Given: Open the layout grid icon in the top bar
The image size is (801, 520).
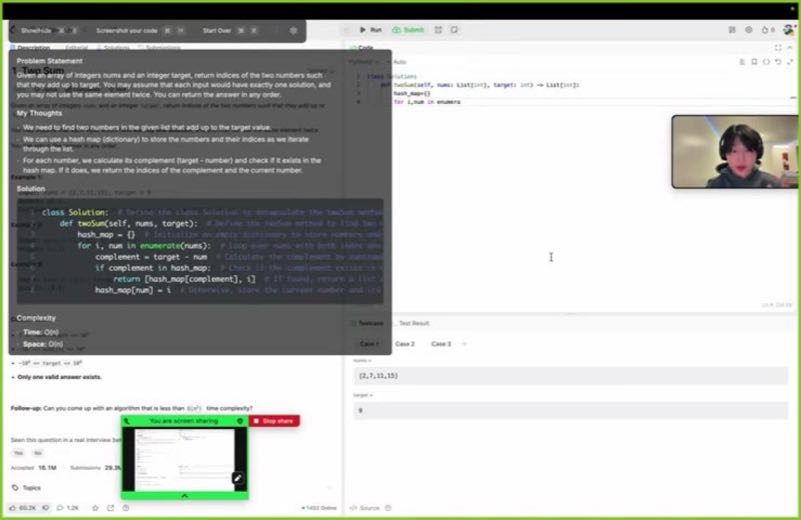Looking at the screenshot, I should 732,30.
